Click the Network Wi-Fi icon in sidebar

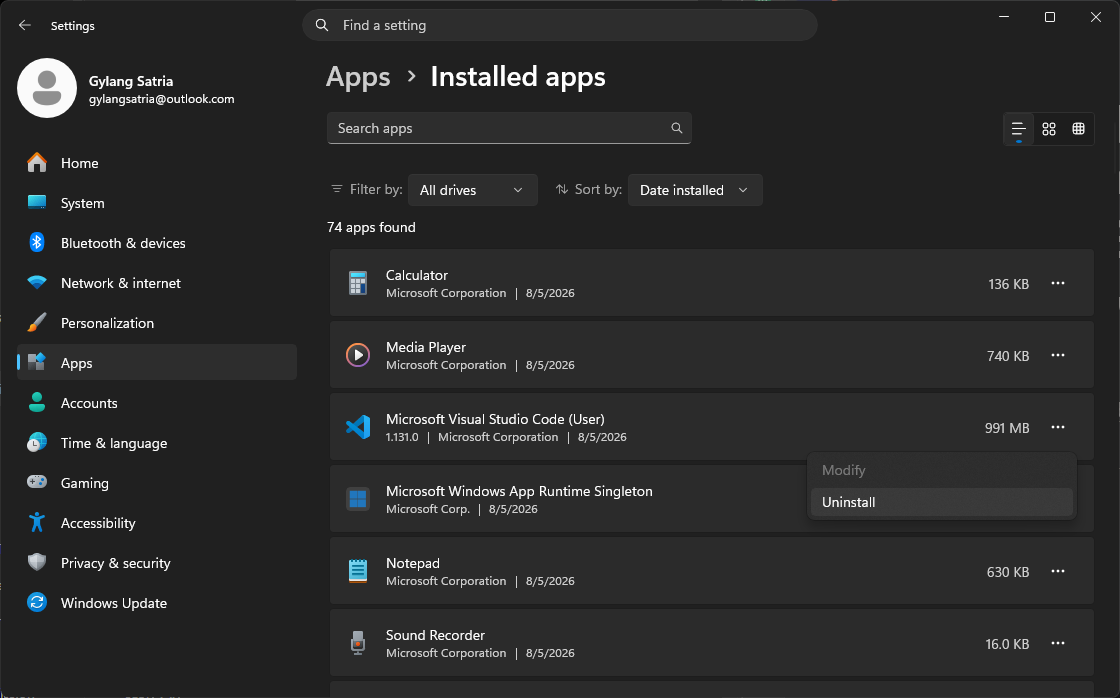[36, 283]
